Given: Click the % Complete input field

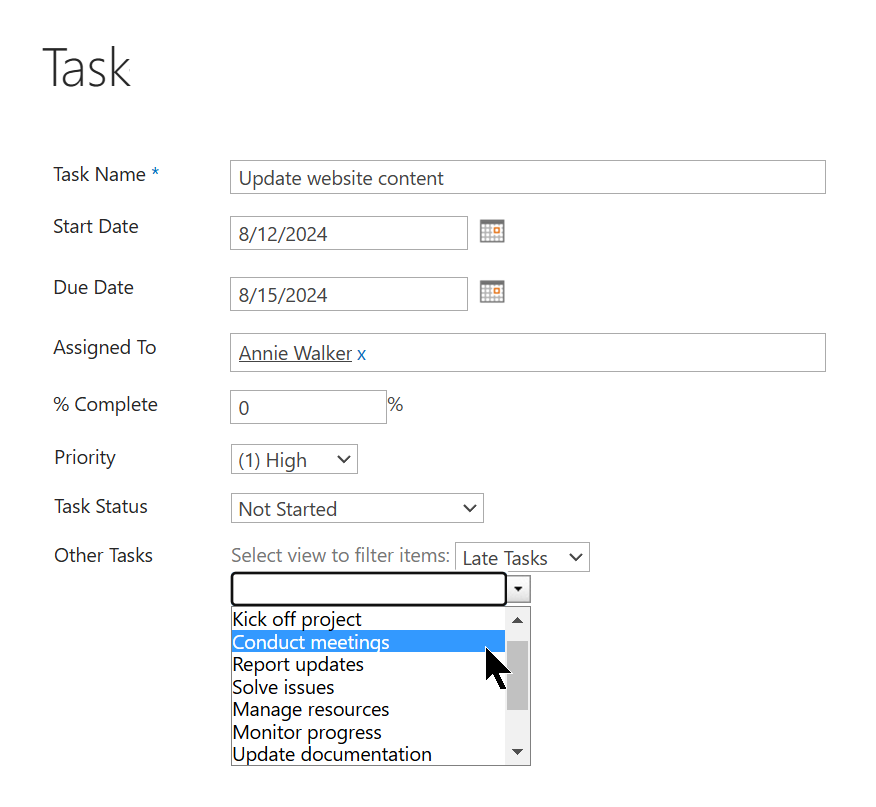Looking at the screenshot, I should (308, 407).
